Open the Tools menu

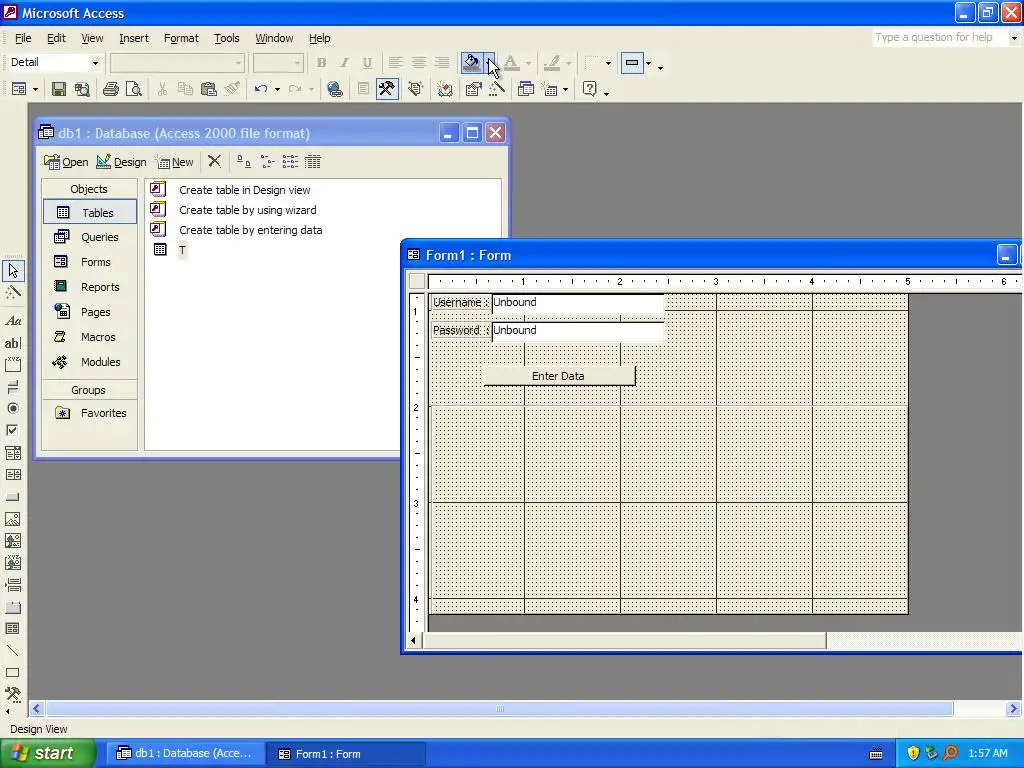coord(227,38)
